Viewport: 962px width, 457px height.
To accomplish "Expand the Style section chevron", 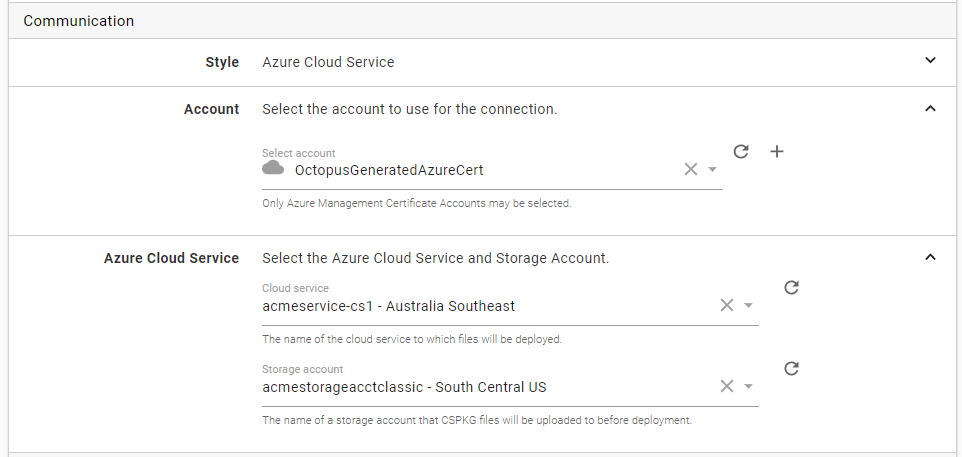I will pos(930,61).
